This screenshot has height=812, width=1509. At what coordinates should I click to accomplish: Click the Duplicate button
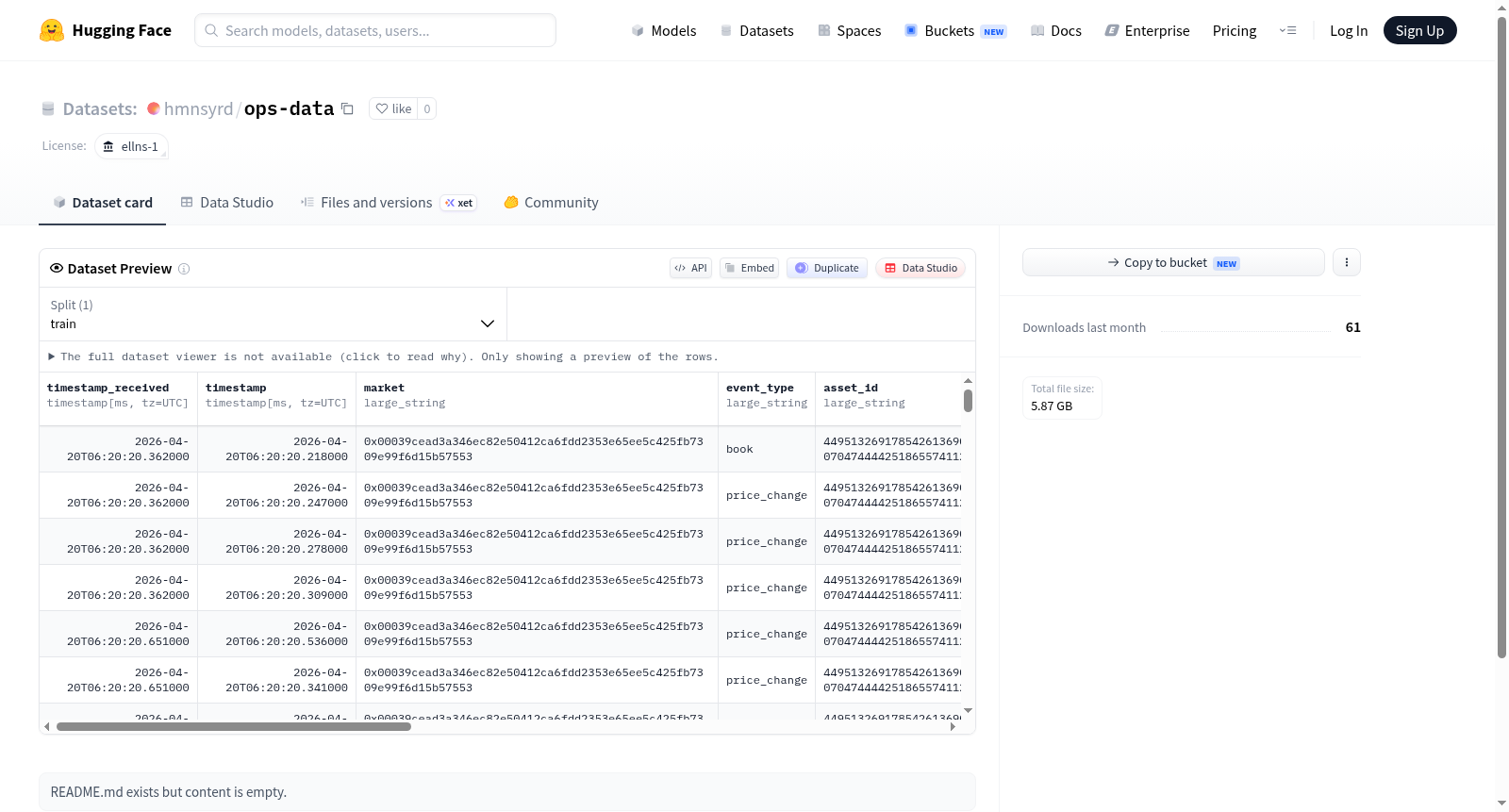(x=827, y=268)
